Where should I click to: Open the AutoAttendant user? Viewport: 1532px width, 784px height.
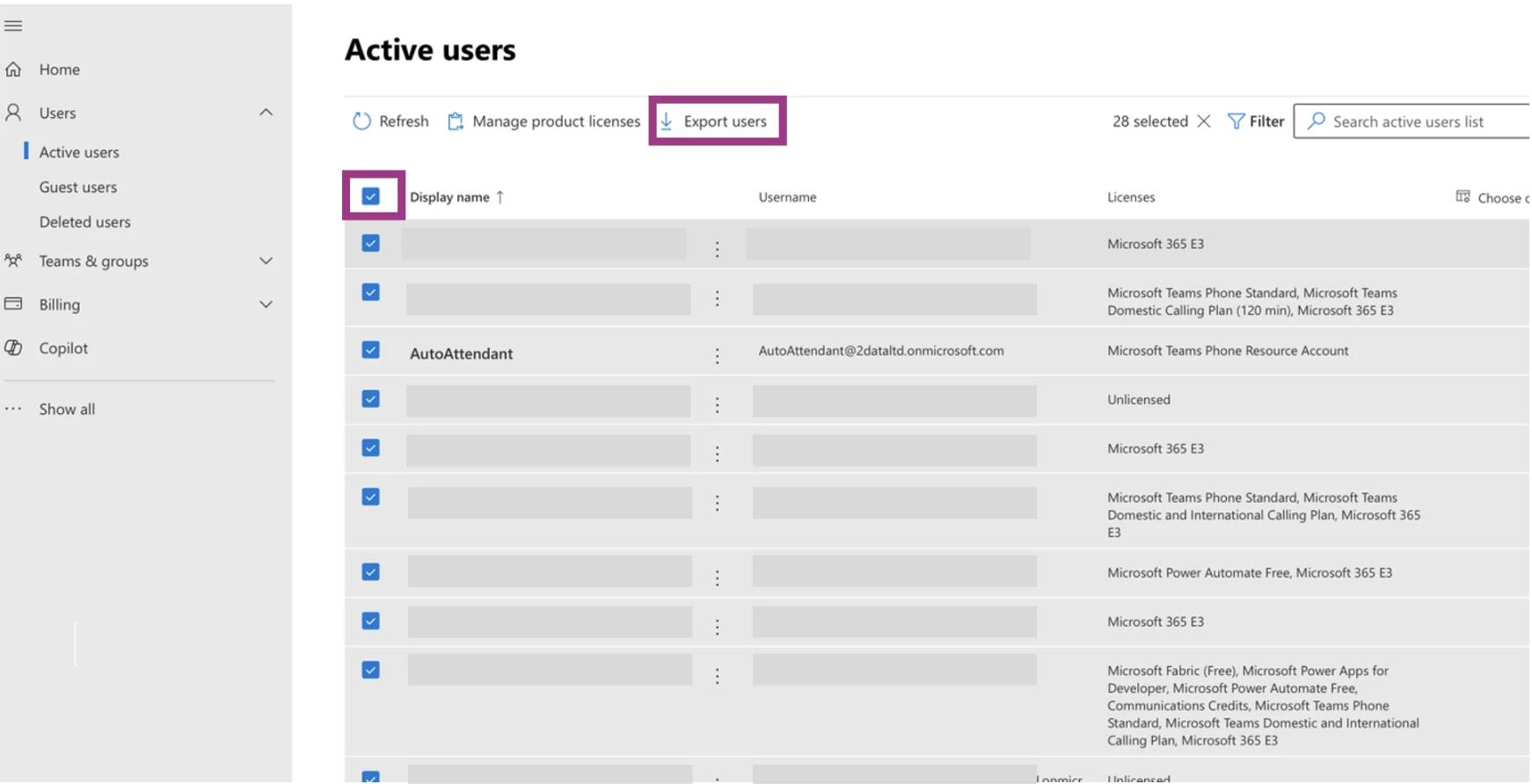[461, 353]
